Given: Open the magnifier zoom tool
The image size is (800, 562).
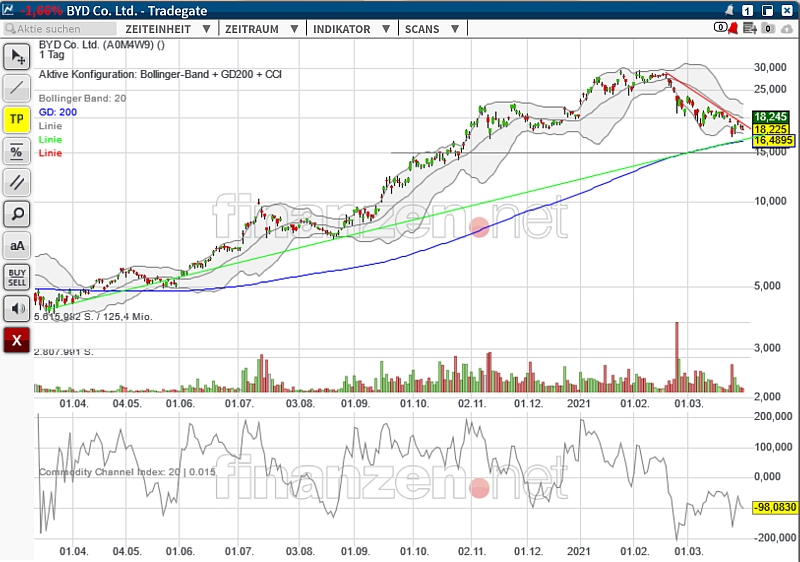Looking at the screenshot, I should (x=17, y=214).
